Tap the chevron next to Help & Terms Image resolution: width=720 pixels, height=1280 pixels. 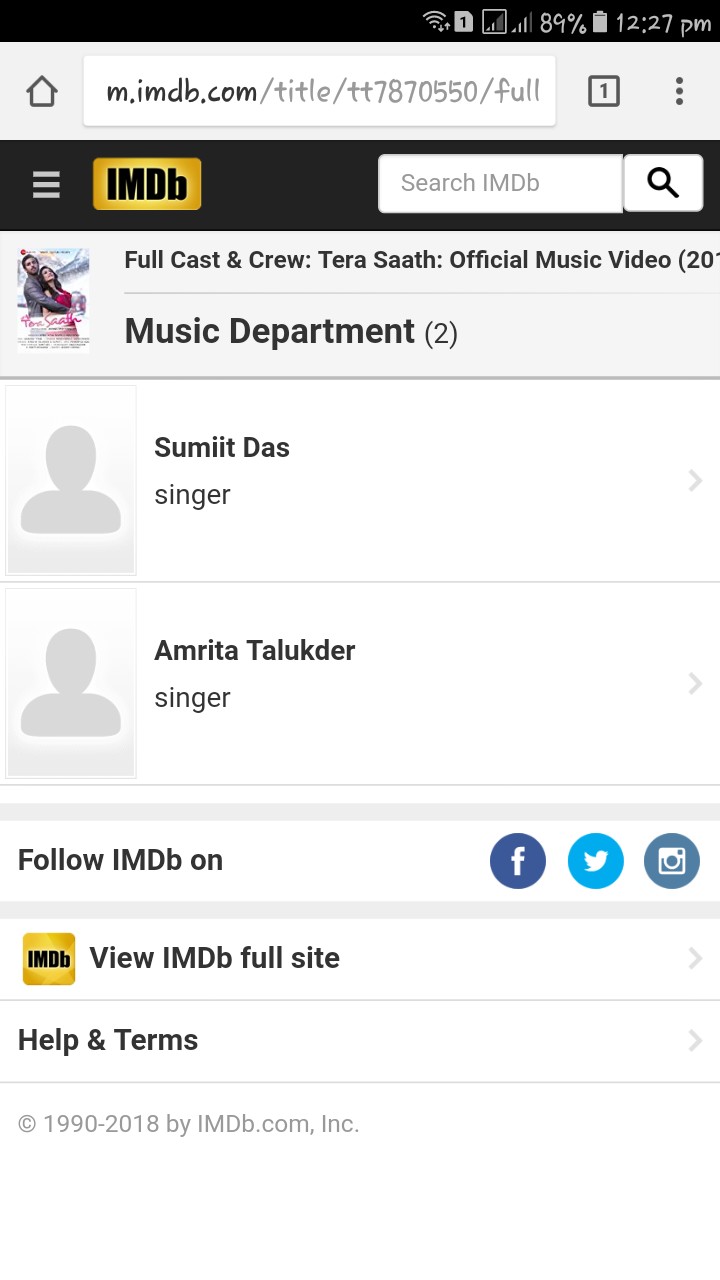(x=695, y=1041)
